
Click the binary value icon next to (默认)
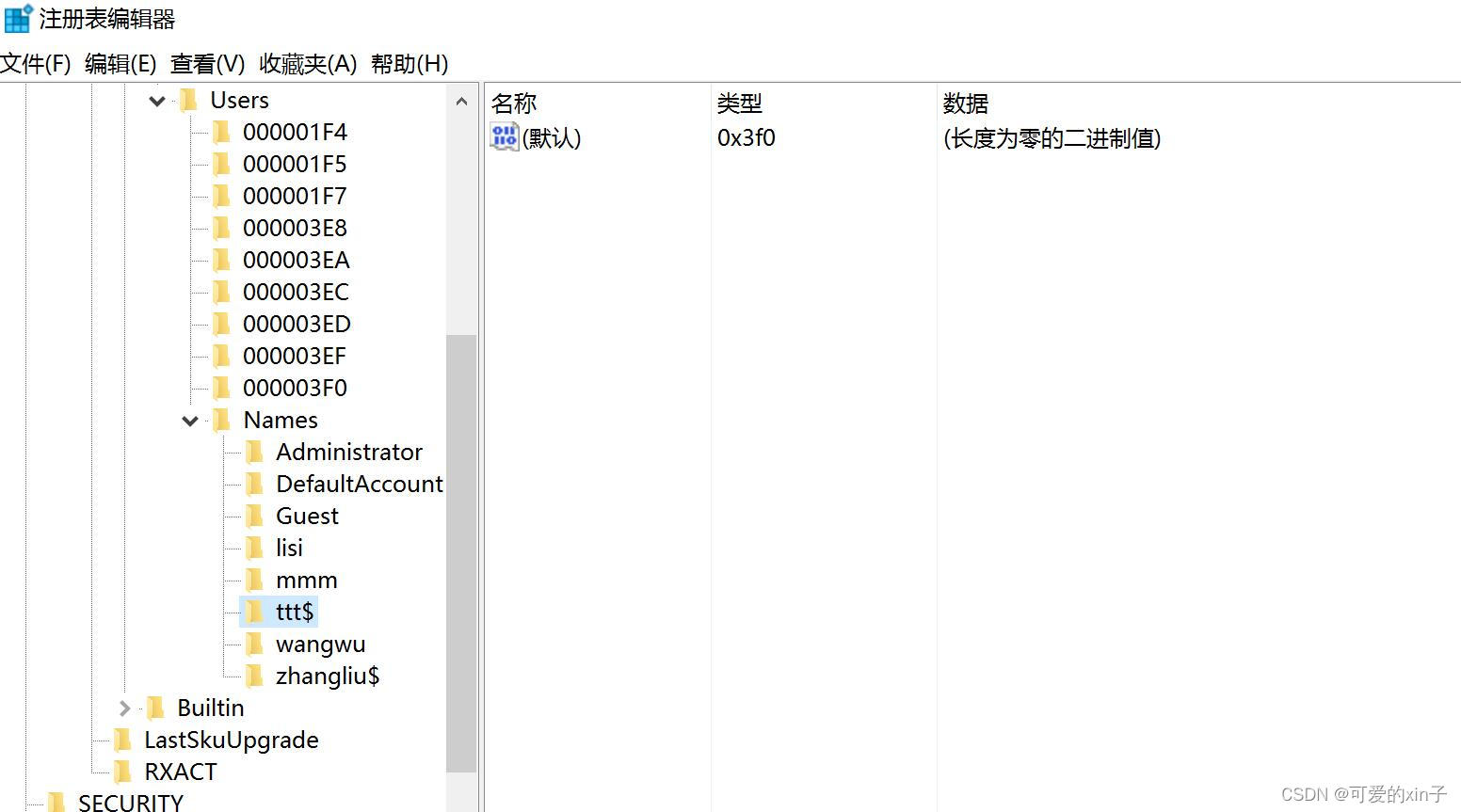[503, 136]
